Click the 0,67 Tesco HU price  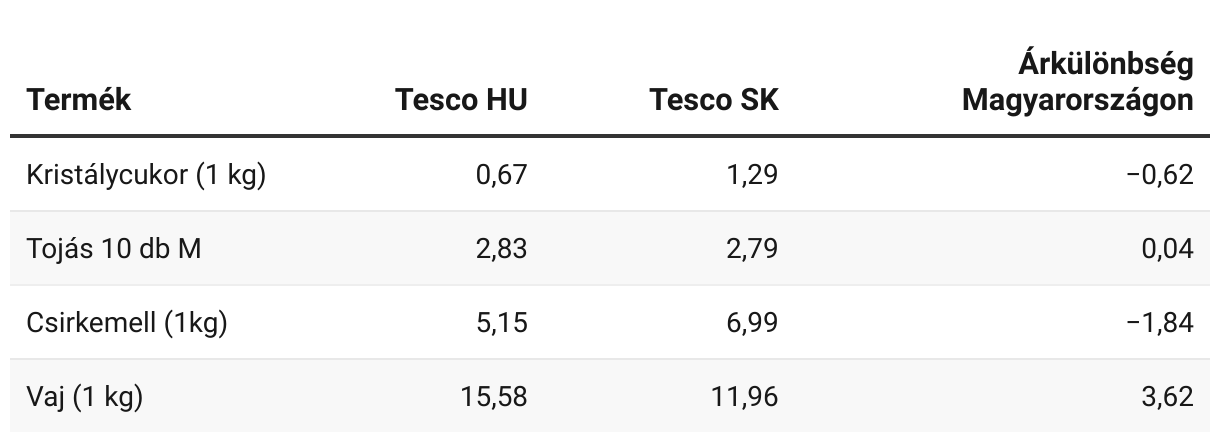[x=501, y=174]
